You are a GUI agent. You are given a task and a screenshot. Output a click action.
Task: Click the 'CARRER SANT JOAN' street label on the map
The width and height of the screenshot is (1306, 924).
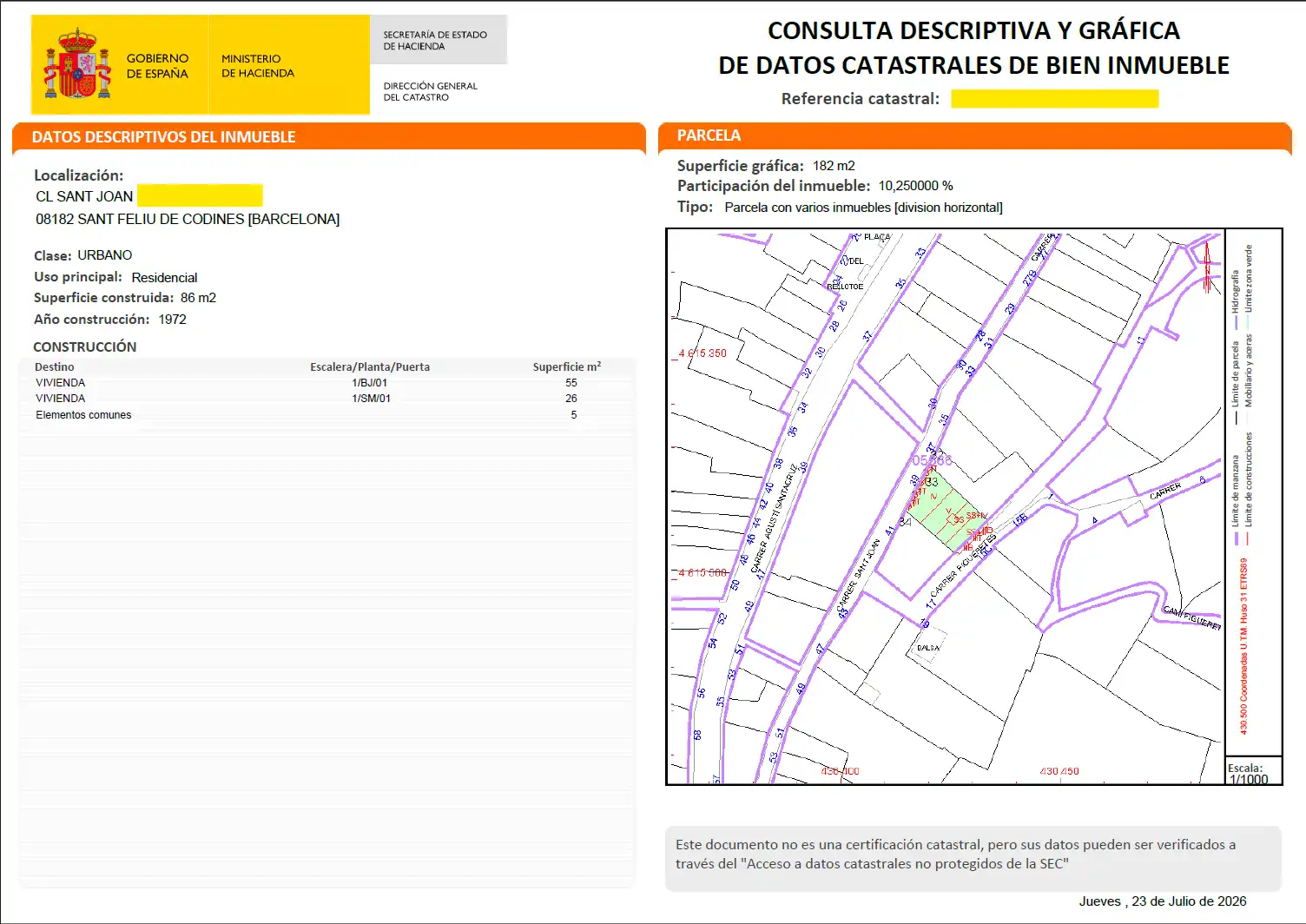858,577
